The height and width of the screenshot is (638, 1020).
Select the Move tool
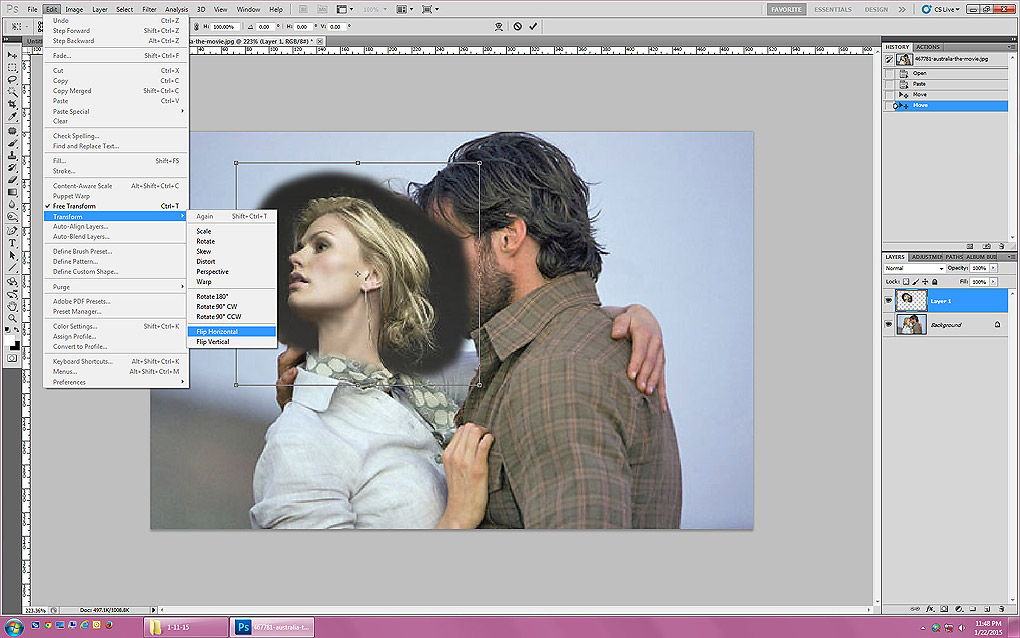[x=12, y=54]
